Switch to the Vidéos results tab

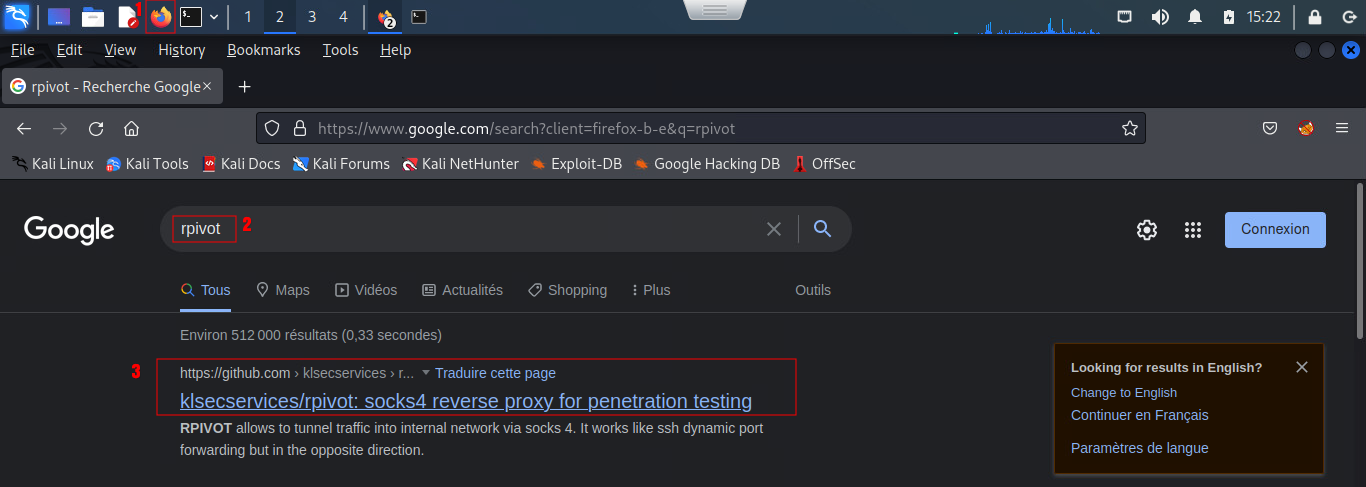365,290
